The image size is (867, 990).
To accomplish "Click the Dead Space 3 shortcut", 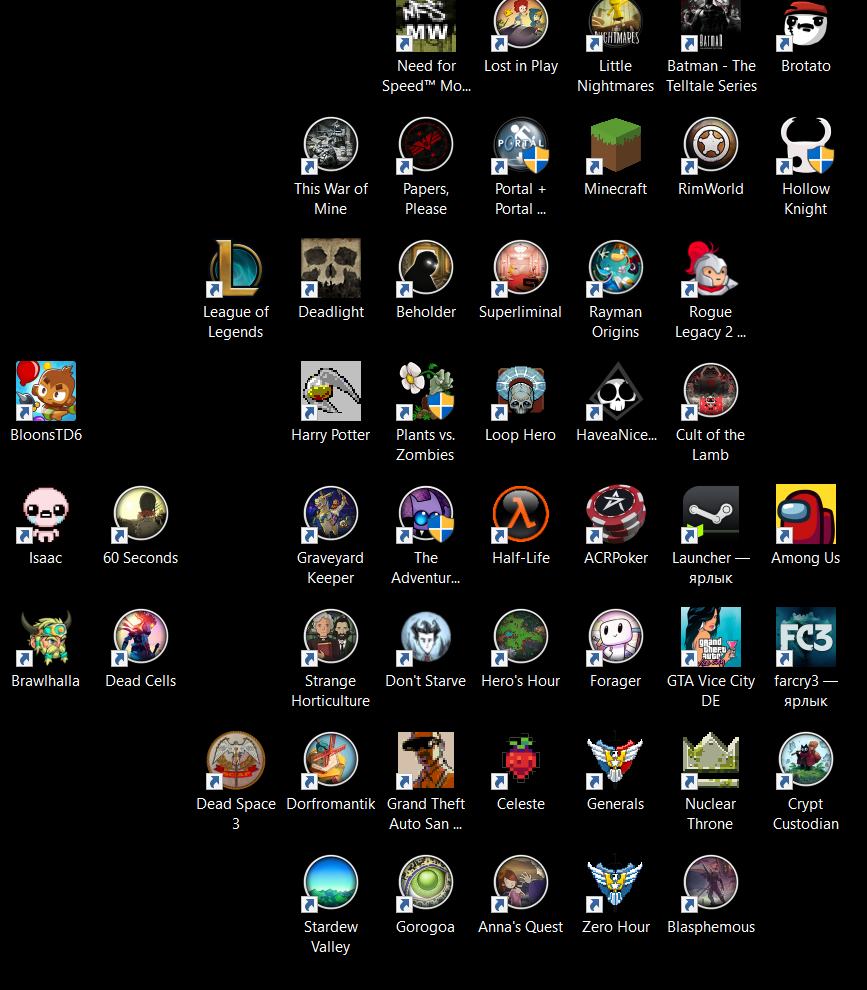I will (x=236, y=761).
